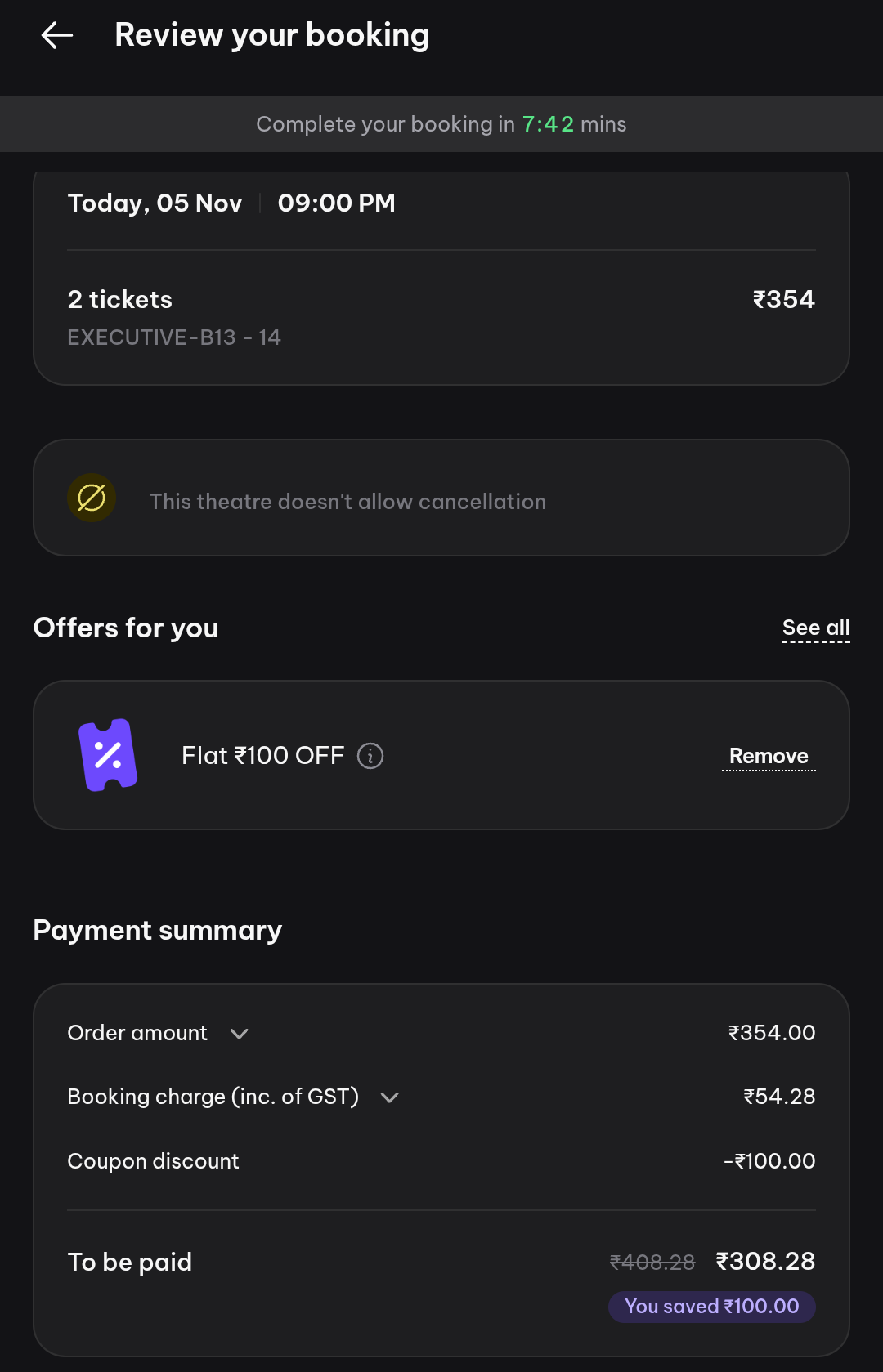Go back using the arrow icon
The height and width of the screenshot is (1372, 883).
point(57,35)
